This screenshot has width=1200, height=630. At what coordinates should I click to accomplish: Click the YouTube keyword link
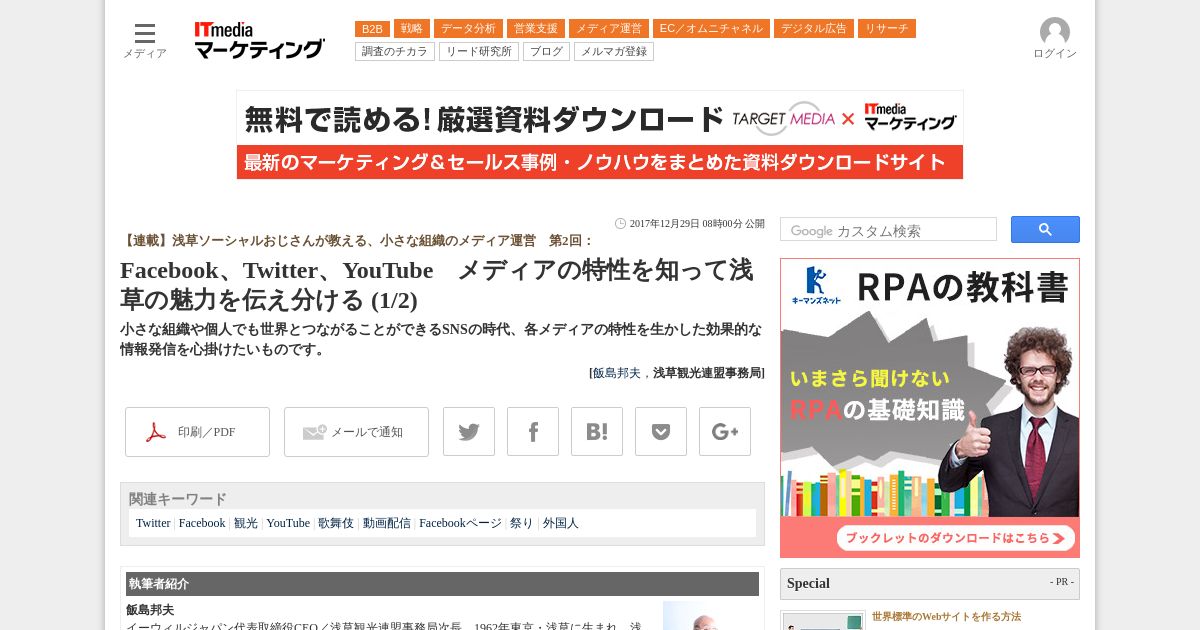click(x=288, y=523)
